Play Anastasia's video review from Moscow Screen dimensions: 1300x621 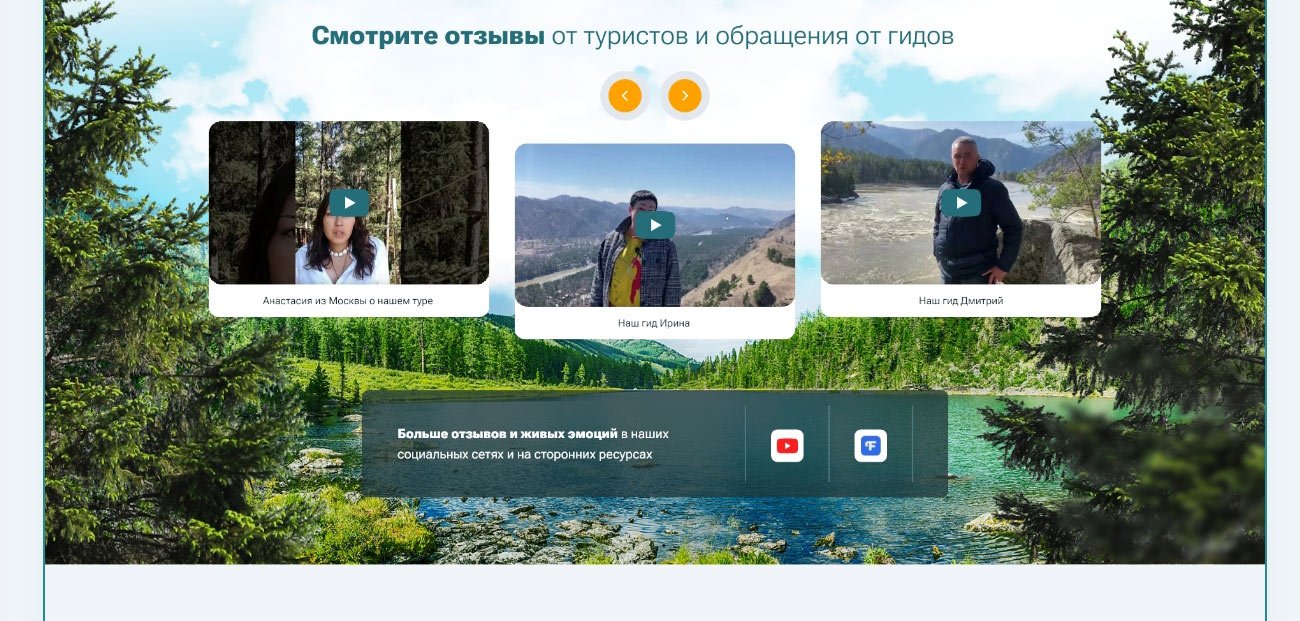click(349, 203)
